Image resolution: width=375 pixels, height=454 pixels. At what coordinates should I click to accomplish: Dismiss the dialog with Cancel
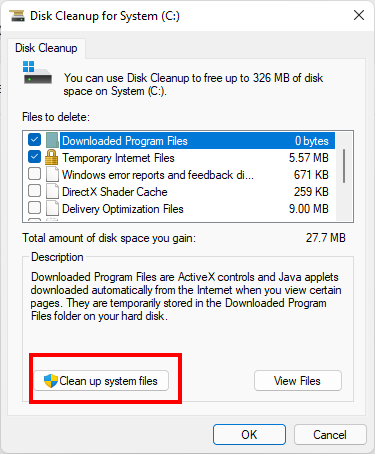(x=330, y=435)
